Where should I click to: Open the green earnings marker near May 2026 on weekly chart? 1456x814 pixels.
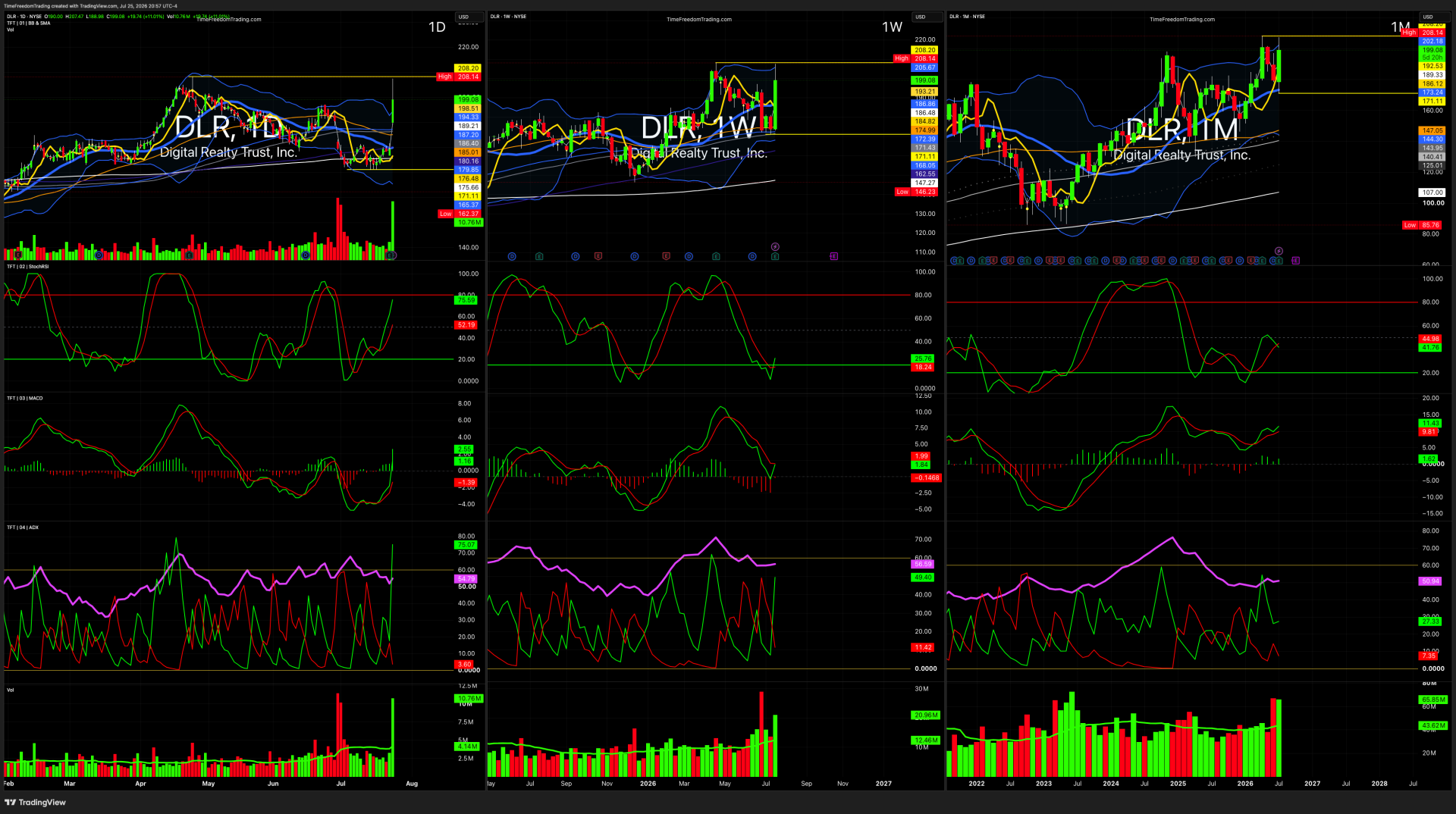coord(716,256)
